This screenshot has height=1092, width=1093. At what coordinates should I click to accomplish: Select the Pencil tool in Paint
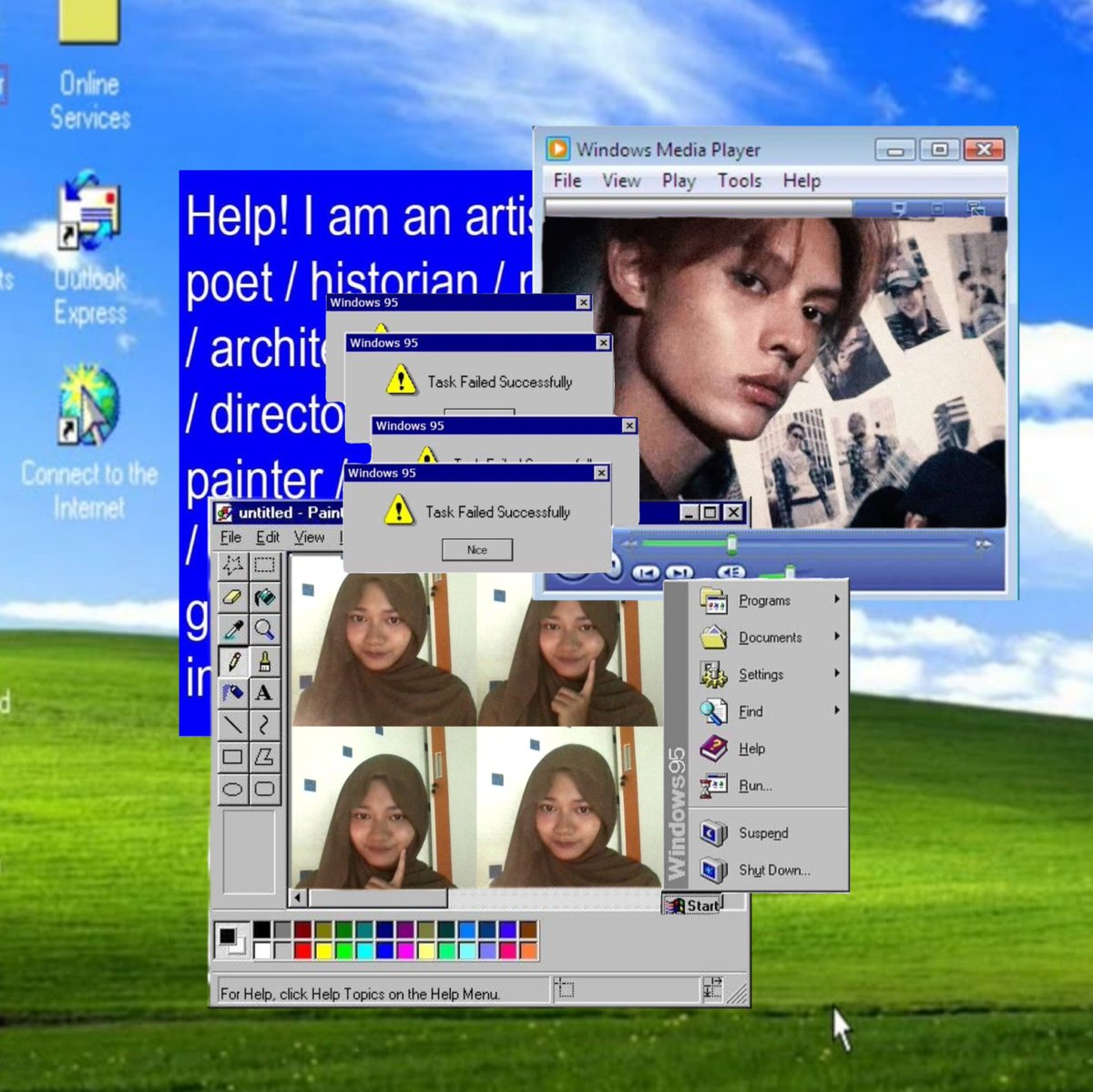tap(233, 661)
